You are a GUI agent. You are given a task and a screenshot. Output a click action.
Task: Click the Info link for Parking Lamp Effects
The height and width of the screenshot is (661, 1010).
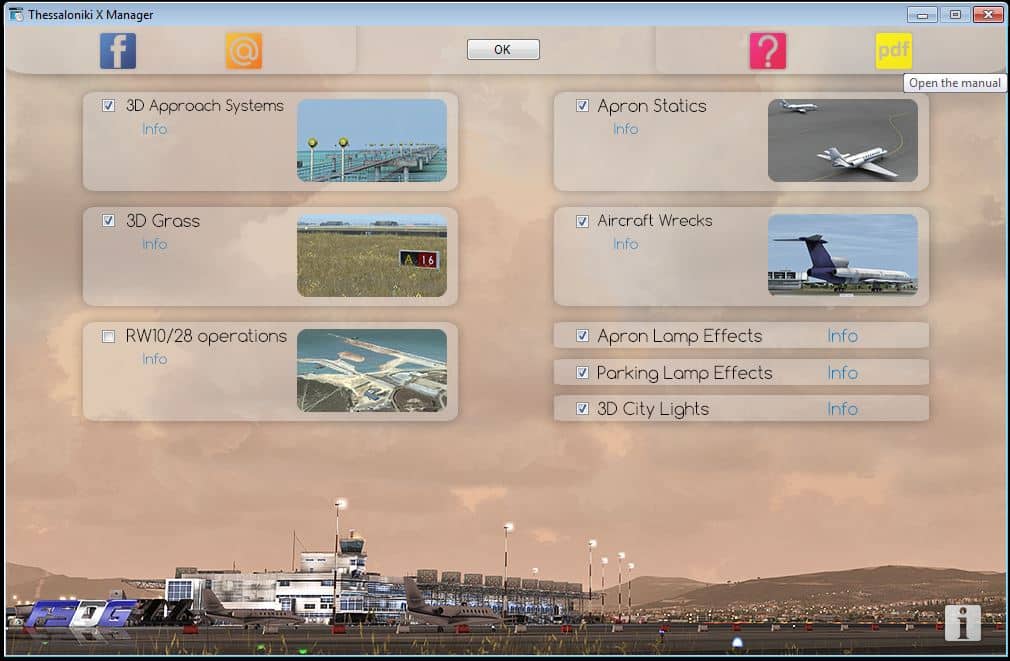(x=842, y=373)
